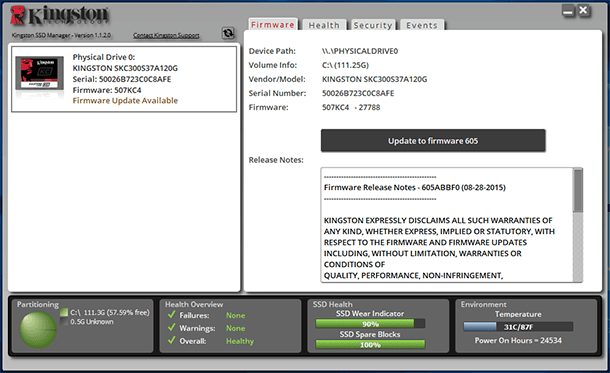Click the Overall health checkmark
Viewport: 610px width, 373px height.
pyautogui.click(x=172, y=340)
